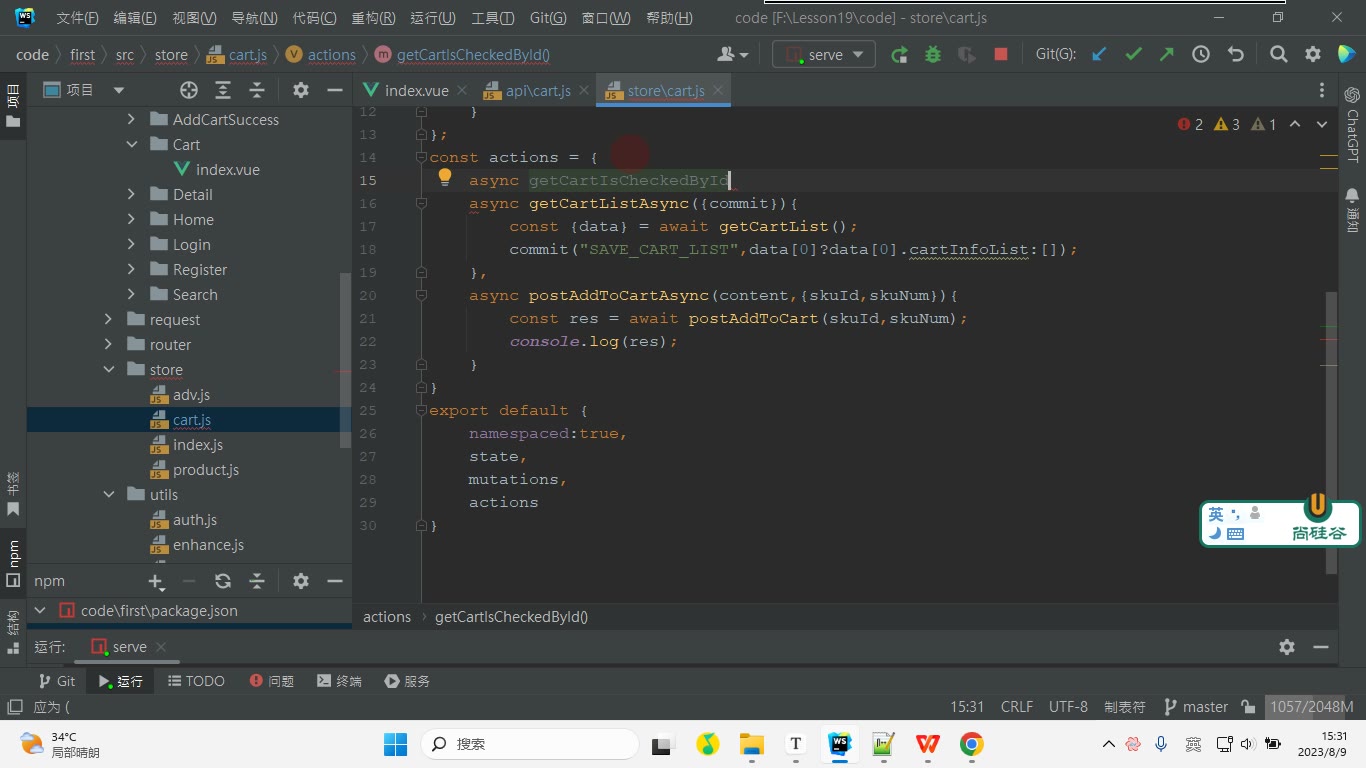Screen dimensions: 1366x768
Task: Open IDE settings gear in toolbar
Action: (1313, 55)
